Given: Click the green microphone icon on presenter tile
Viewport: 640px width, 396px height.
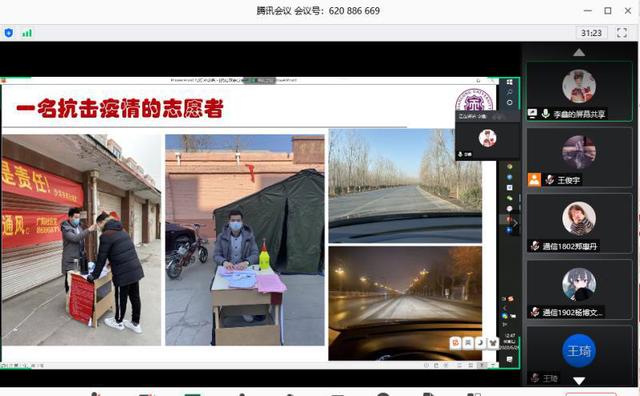Looking at the screenshot, I should coord(546,113).
